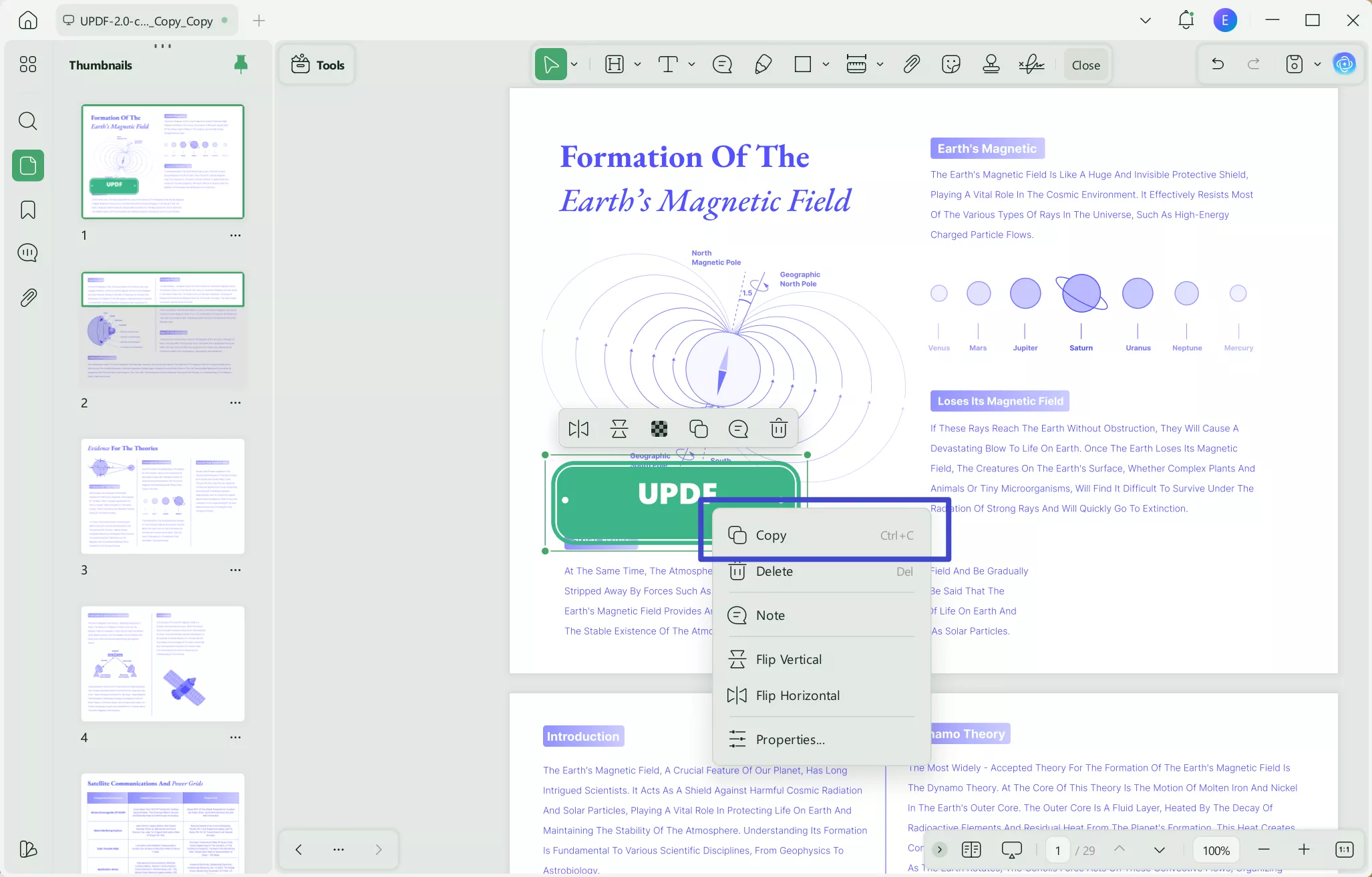Select page 3 thumbnail
The width and height of the screenshot is (1372, 877).
pyautogui.click(x=163, y=496)
